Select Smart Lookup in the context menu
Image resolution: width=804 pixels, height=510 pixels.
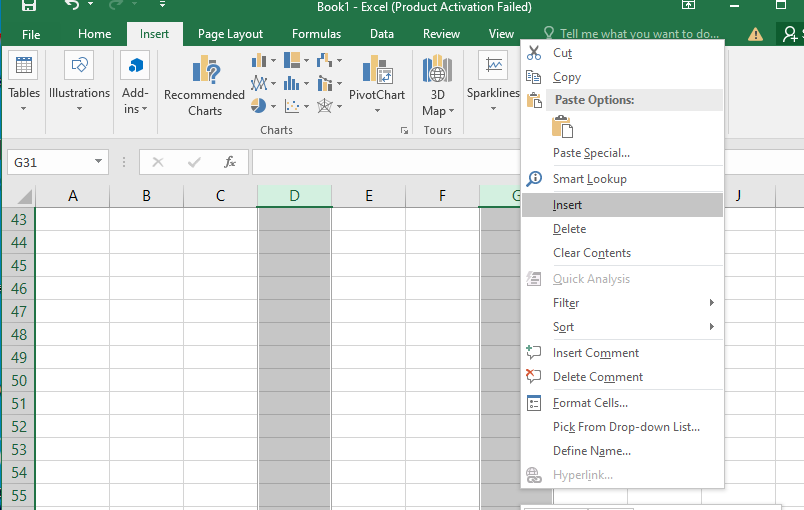(622, 179)
